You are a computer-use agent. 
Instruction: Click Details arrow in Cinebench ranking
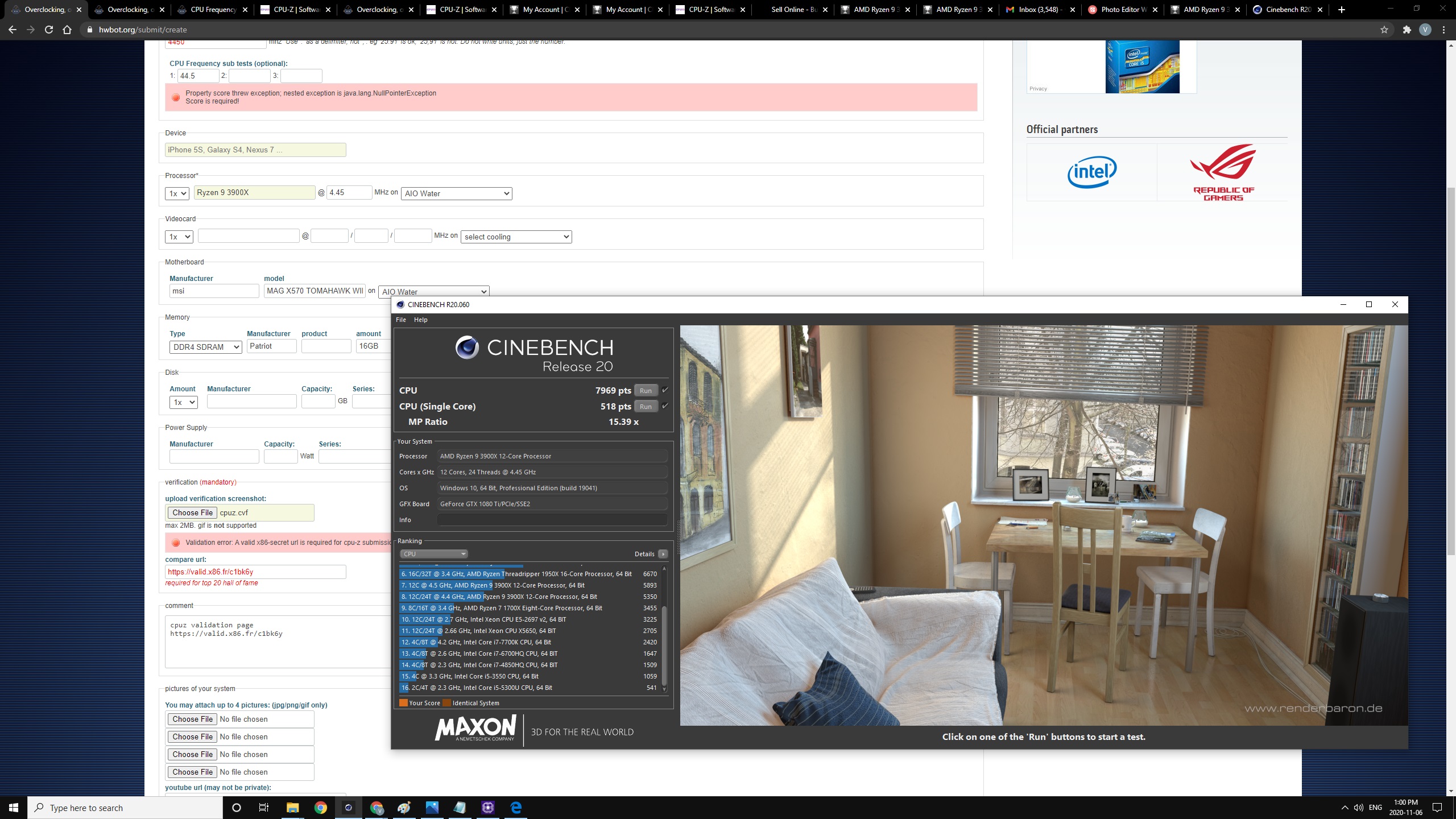click(x=663, y=554)
